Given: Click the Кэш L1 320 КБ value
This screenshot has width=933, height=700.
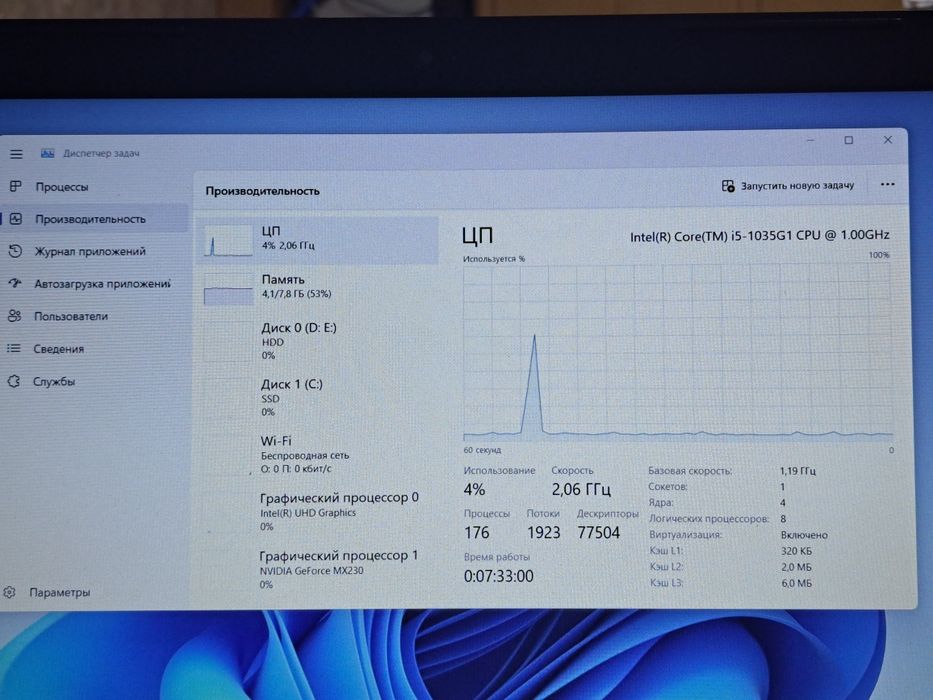Looking at the screenshot, I should pyautogui.click(x=797, y=551).
